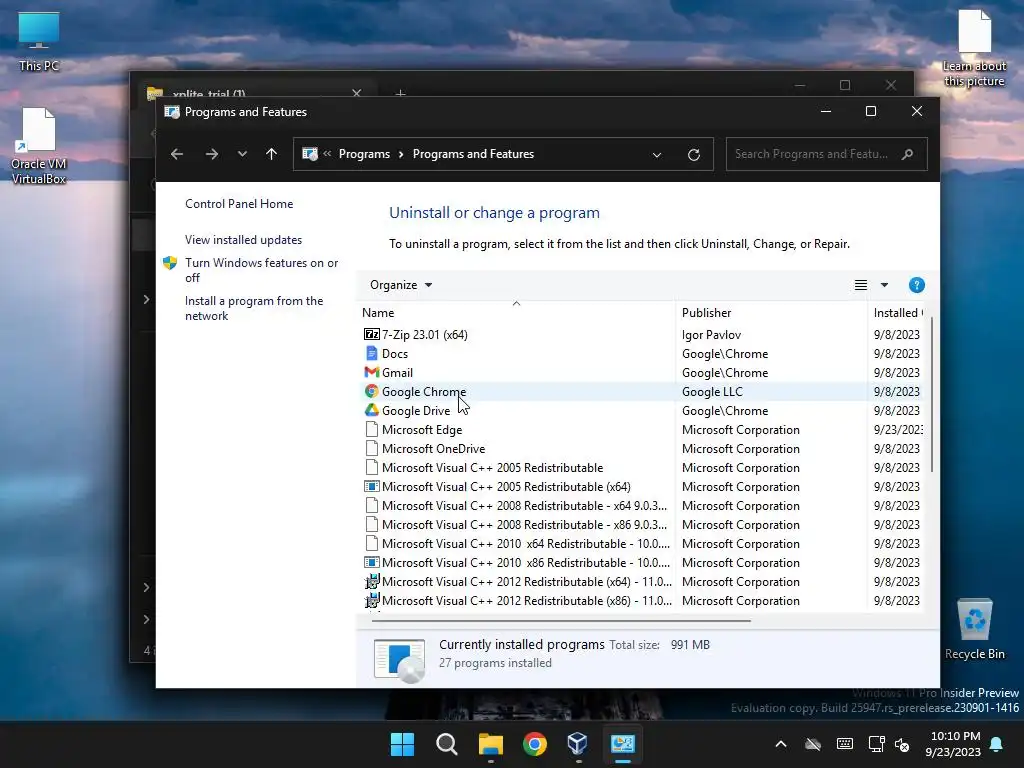The width and height of the screenshot is (1024, 768).
Task: Select Visual C++ 2008 Redistributable x64 row
Action: (642, 505)
